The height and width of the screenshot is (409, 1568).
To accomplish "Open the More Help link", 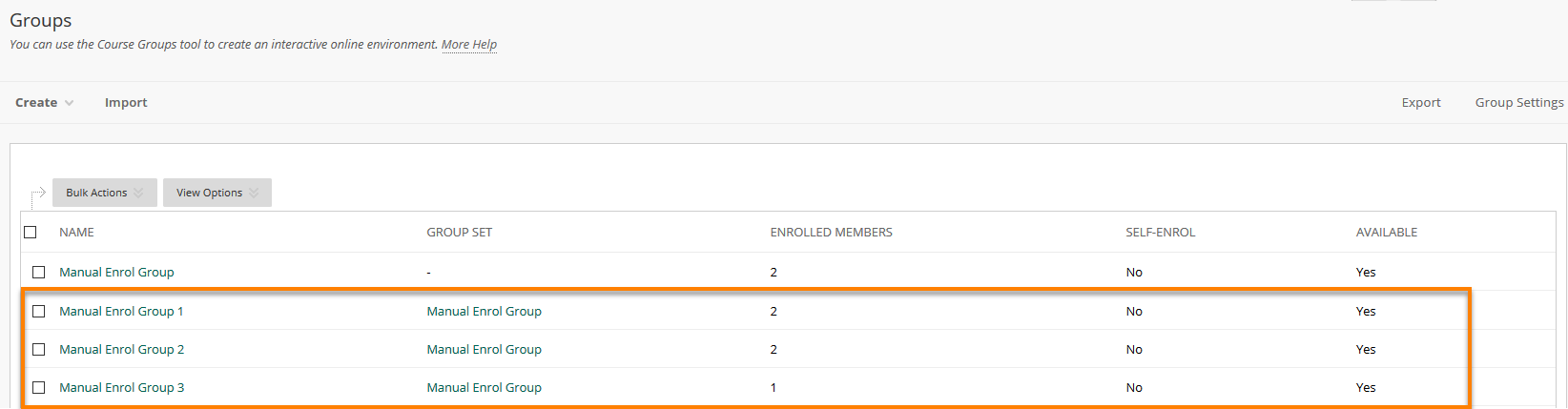I will [468, 44].
